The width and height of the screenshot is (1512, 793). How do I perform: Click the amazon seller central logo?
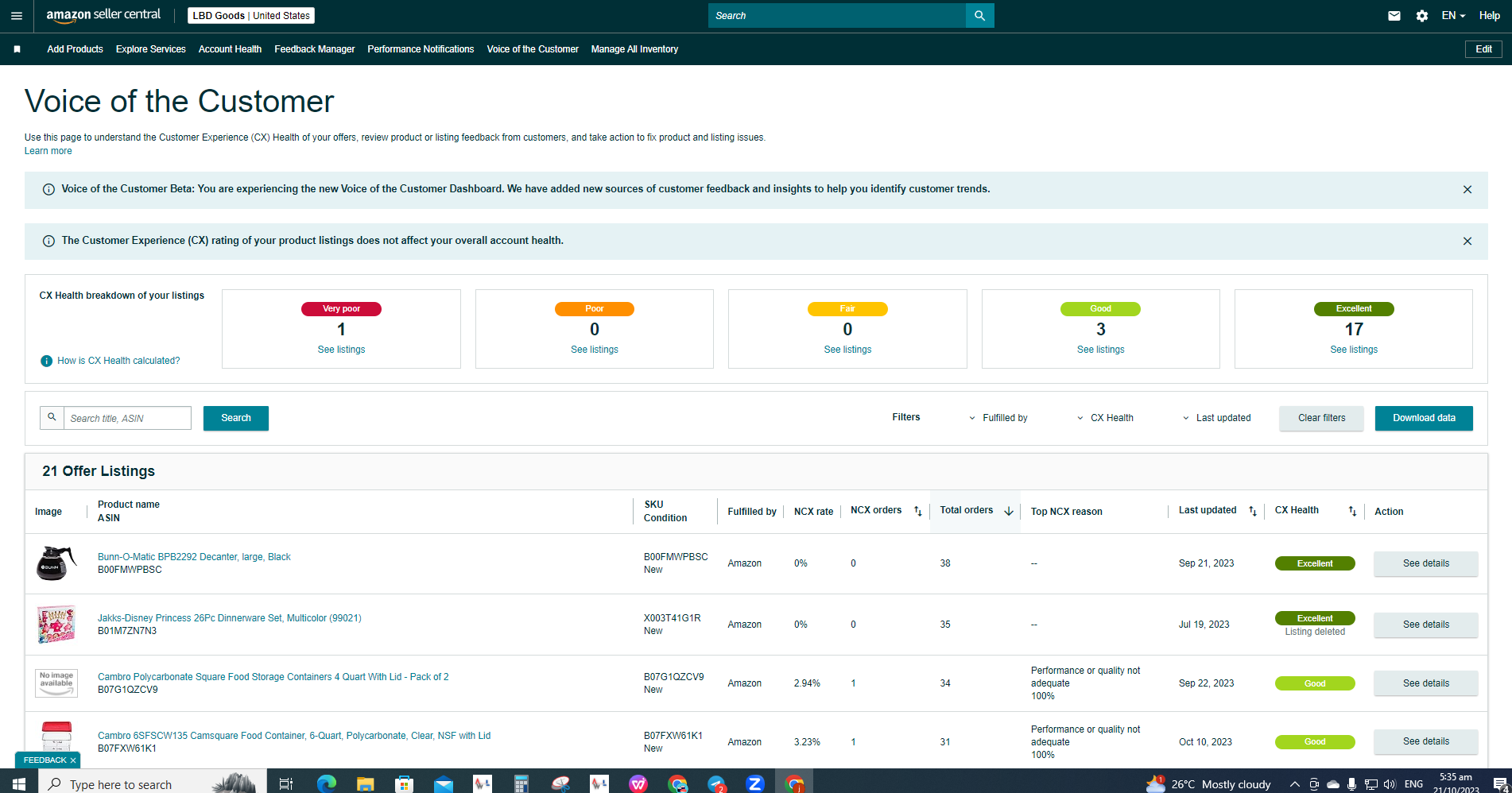point(103,15)
